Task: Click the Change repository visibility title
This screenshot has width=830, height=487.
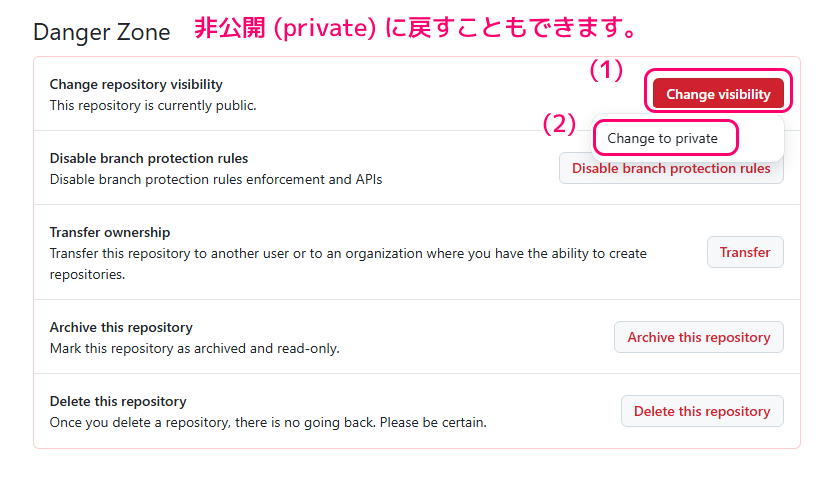Action: tap(136, 85)
